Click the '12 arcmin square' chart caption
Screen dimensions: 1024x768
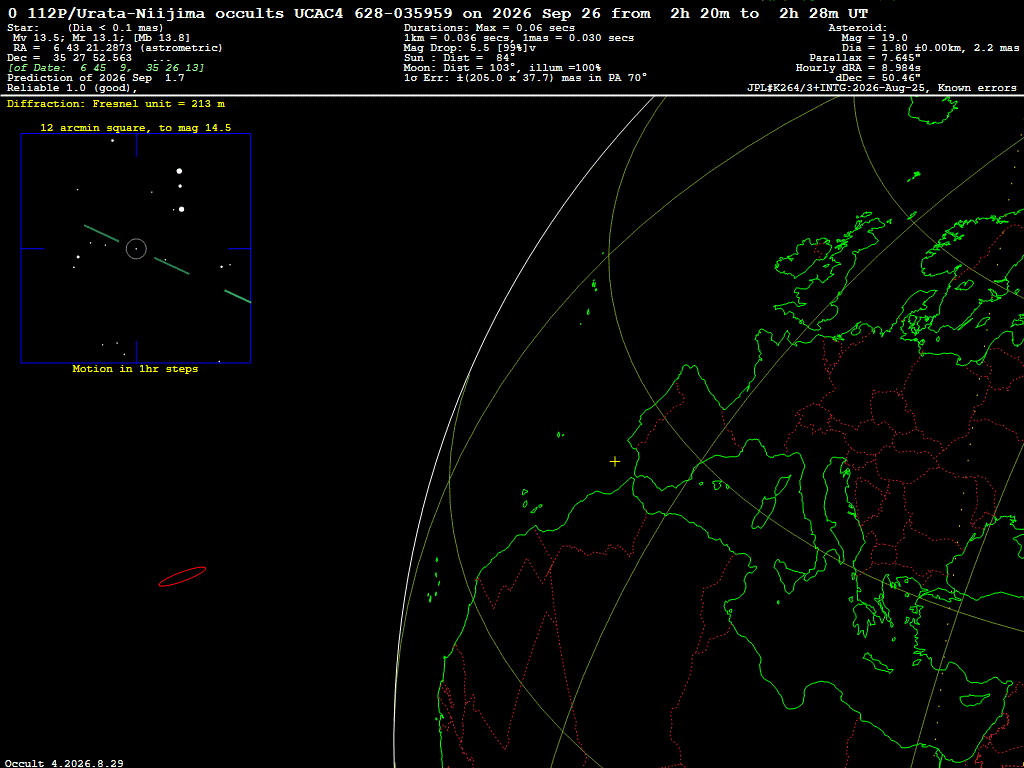point(136,128)
